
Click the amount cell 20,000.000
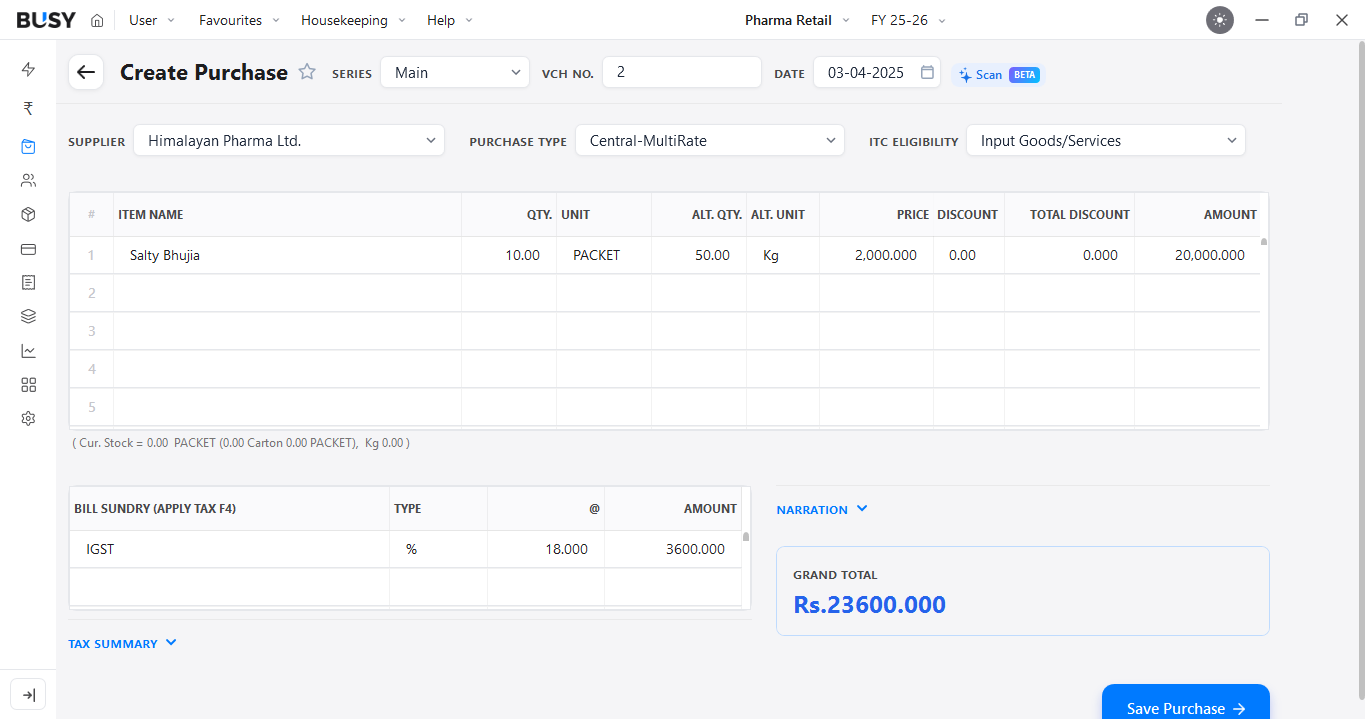[1197, 255]
